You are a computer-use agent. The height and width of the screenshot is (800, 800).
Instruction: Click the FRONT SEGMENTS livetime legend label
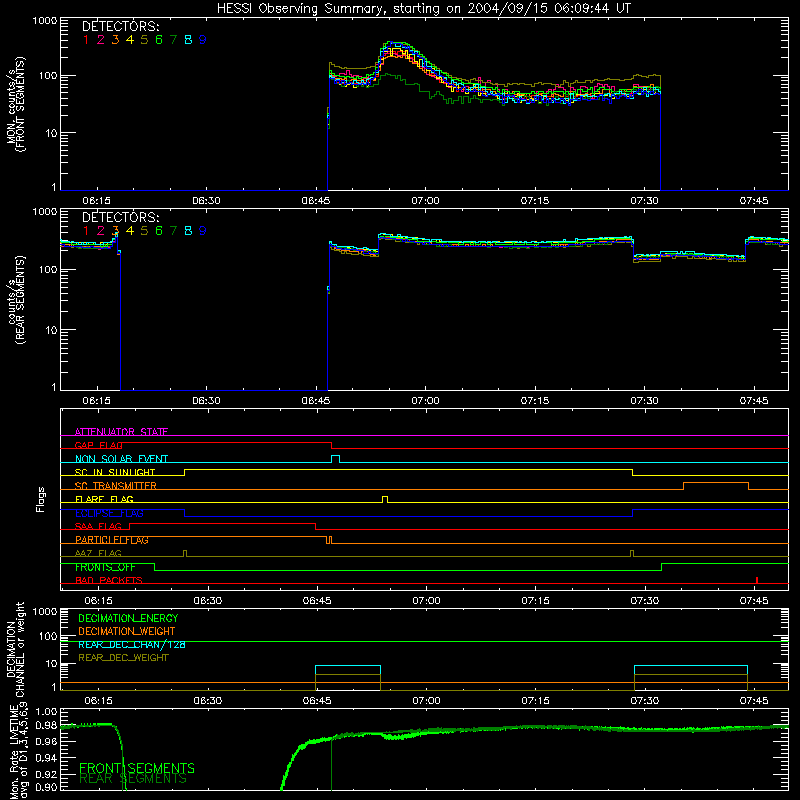pos(137,768)
